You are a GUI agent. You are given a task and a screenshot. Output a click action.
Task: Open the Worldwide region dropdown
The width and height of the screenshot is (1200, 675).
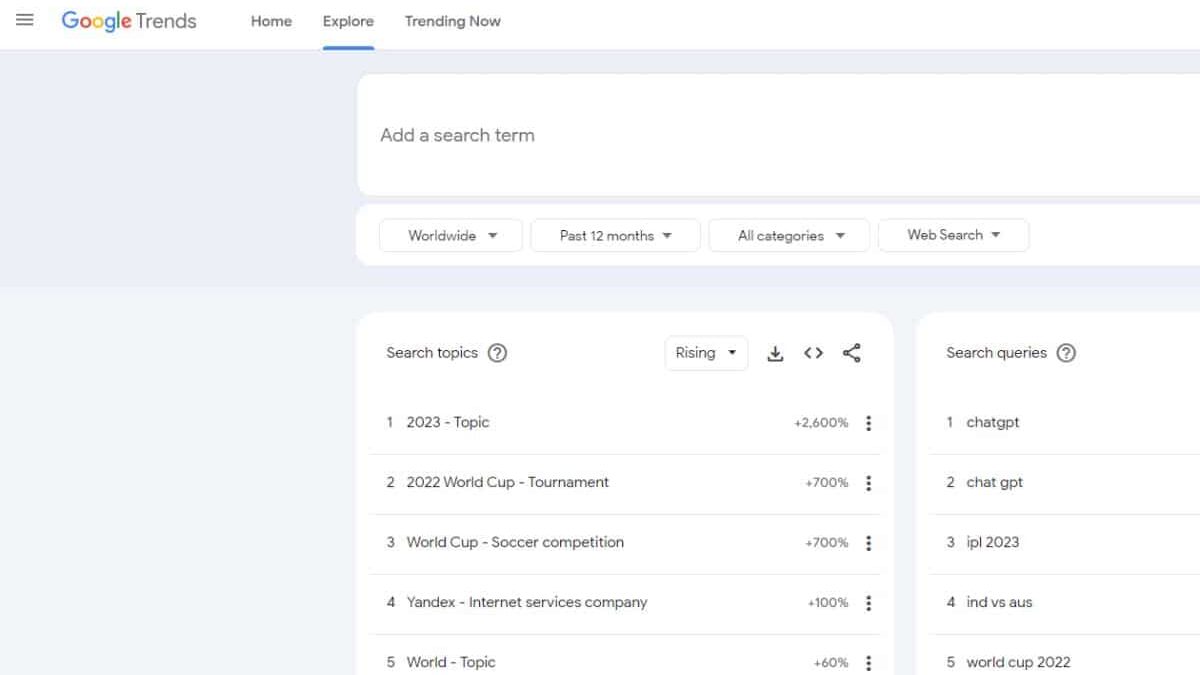click(x=451, y=236)
